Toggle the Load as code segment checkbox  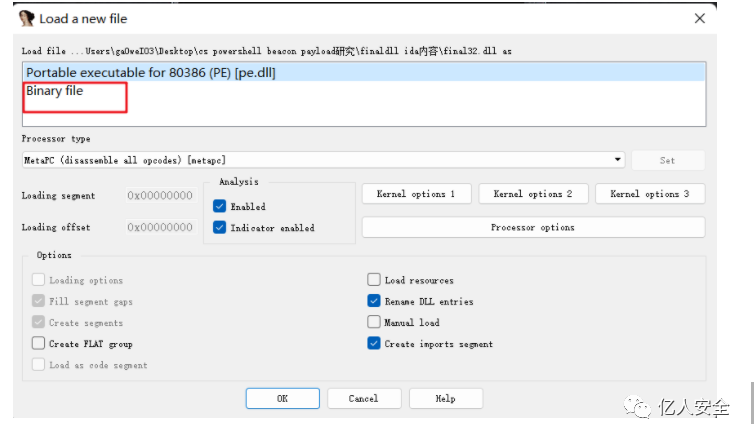pyautogui.click(x=38, y=364)
